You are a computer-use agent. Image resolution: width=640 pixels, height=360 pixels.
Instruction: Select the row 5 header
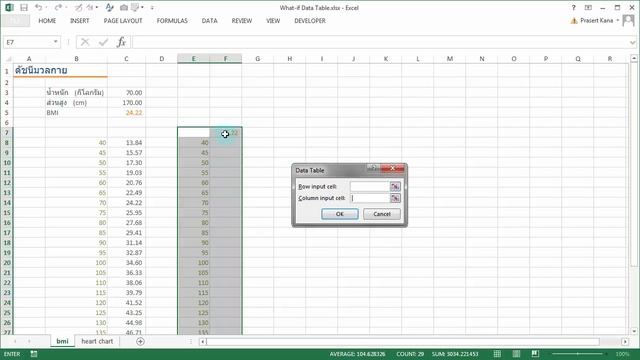[x=7, y=113]
